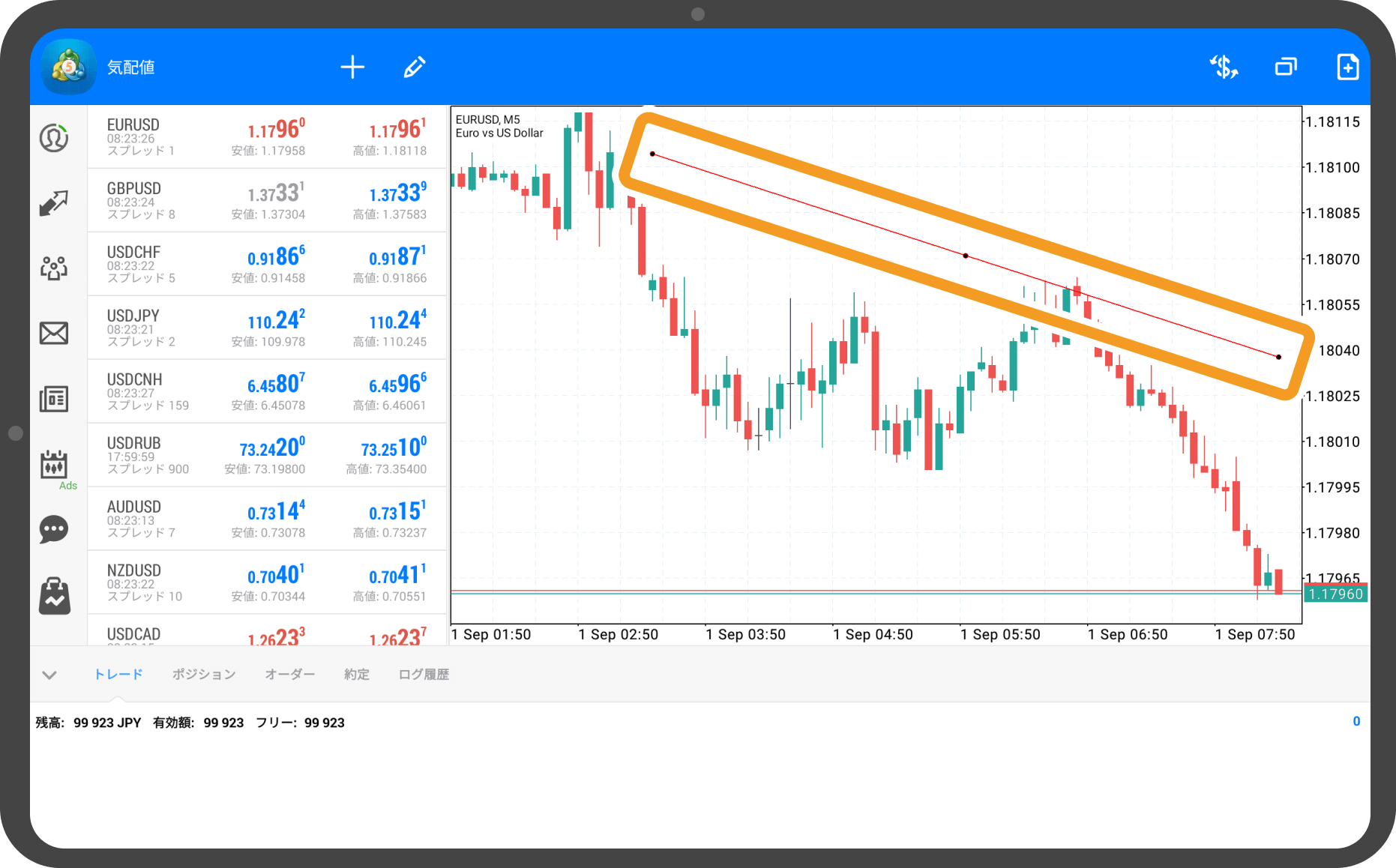Open the mailbox envelope icon
This screenshot has height=868, width=1396.
point(54,333)
